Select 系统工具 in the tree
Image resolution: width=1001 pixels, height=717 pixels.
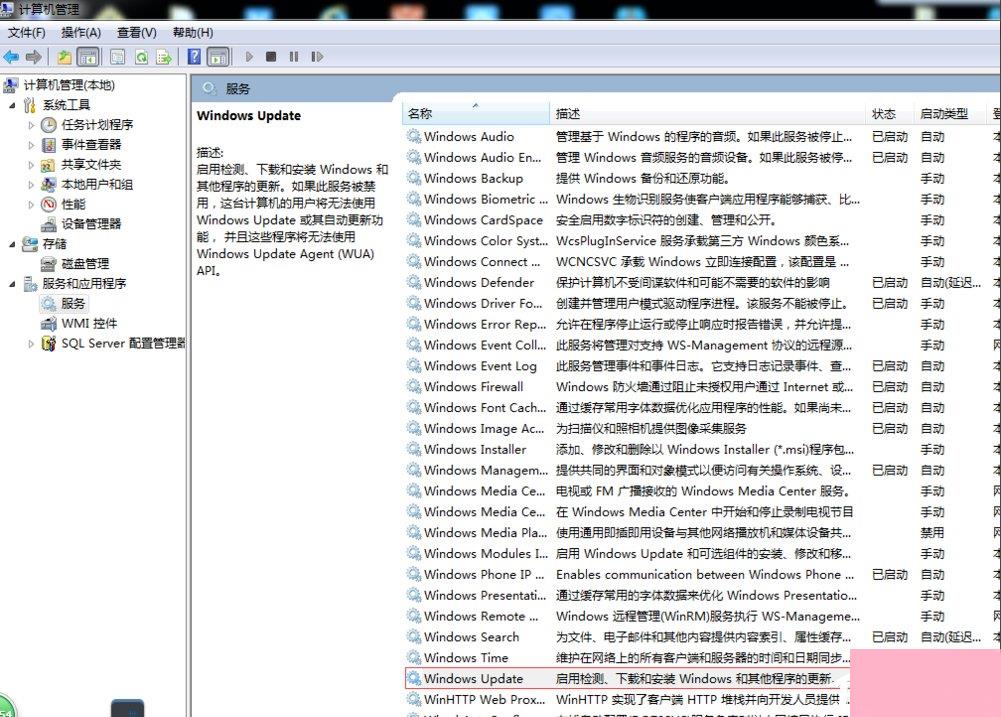pyautogui.click(x=66, y=105)
